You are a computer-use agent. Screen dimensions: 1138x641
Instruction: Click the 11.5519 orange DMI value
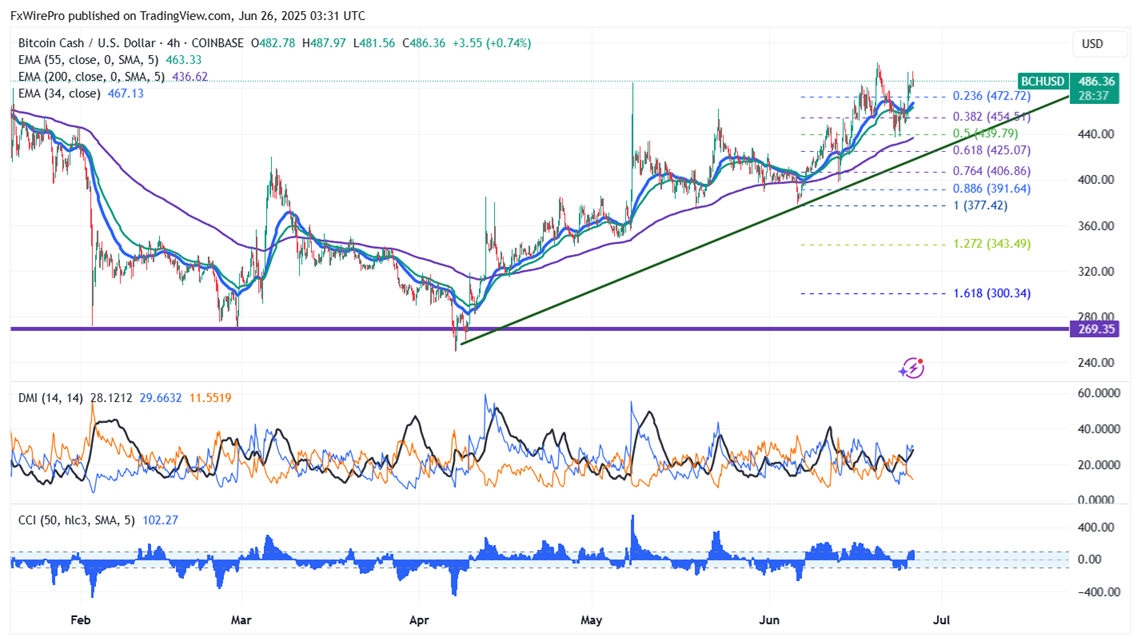pyautogui.click(x=210, y=398)
